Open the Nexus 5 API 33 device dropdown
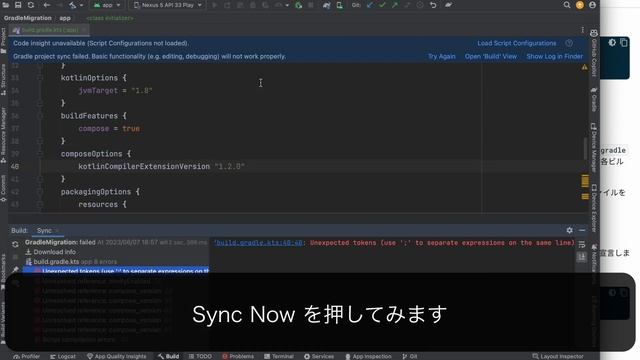Image resolution: width=640 pixels, height=360 pixels. pos(168,5)
